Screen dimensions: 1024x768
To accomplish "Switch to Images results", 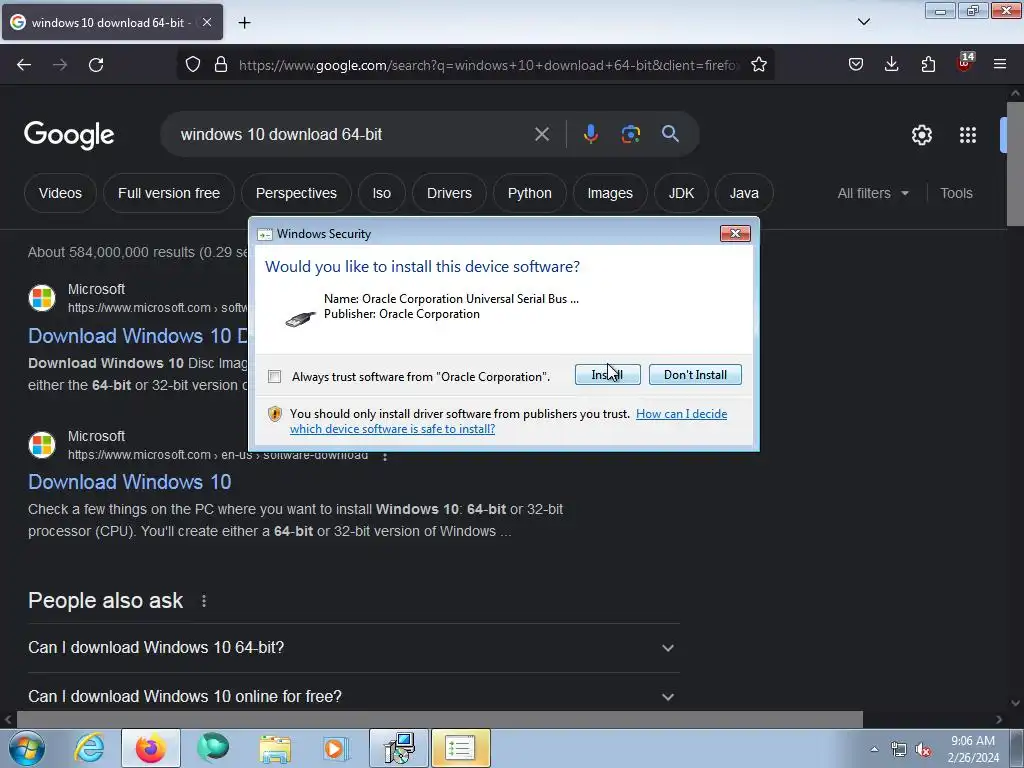I will click(609, 193).
